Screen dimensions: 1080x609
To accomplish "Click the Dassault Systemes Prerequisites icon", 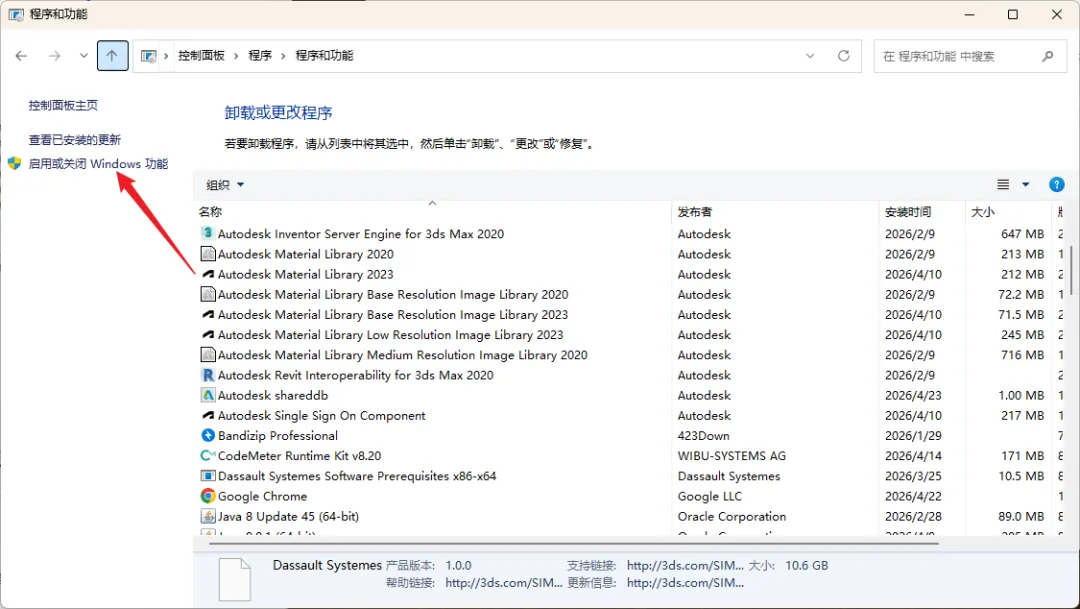I will click(x=207, y=476).
